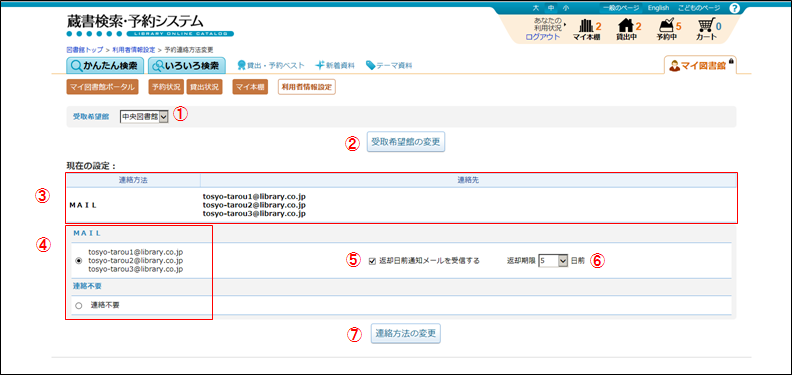Click the 蔵書検索・予約システム logo
This screenshot has height=375, width=792.
150,24
